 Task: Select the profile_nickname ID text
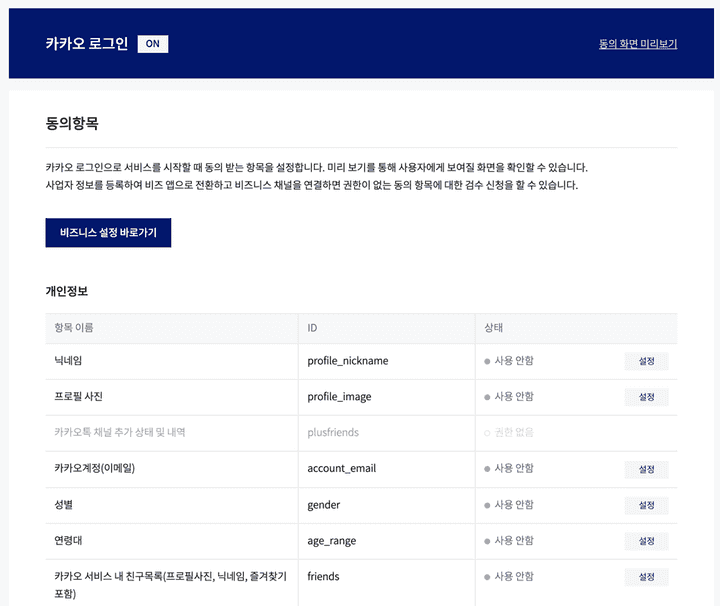(347, 361)
